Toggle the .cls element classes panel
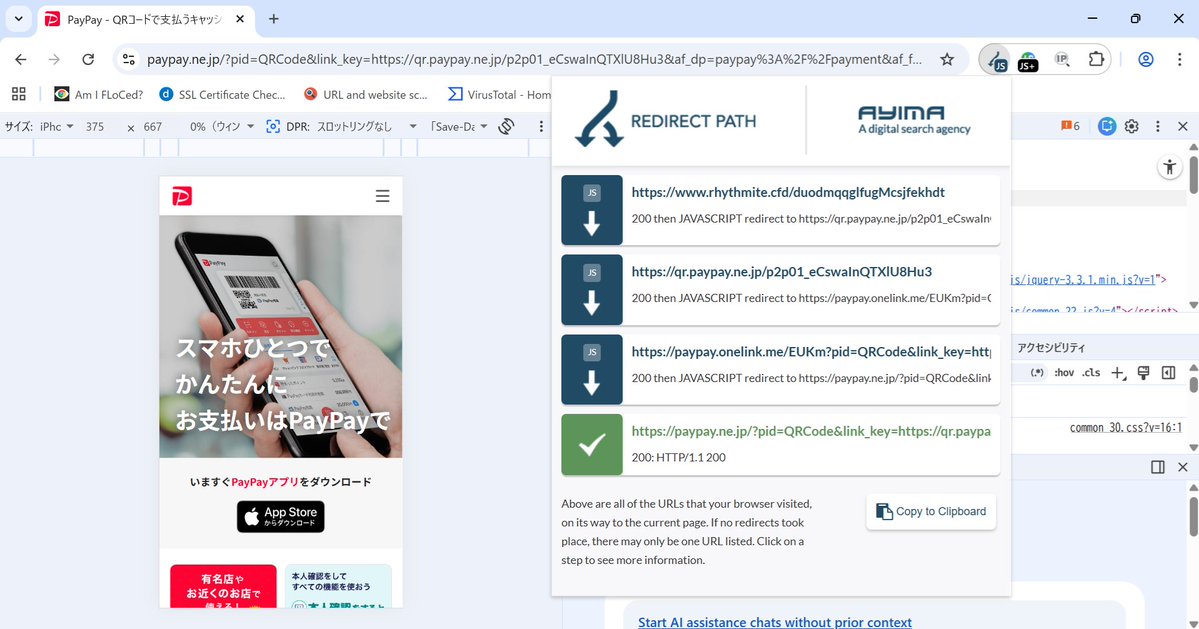 click(x=1091, y=373)
